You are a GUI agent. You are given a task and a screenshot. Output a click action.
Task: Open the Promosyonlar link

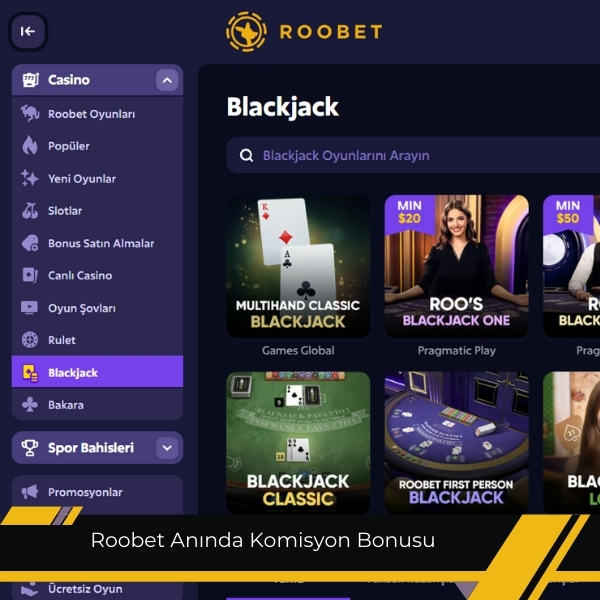click(x=97, y=492)
